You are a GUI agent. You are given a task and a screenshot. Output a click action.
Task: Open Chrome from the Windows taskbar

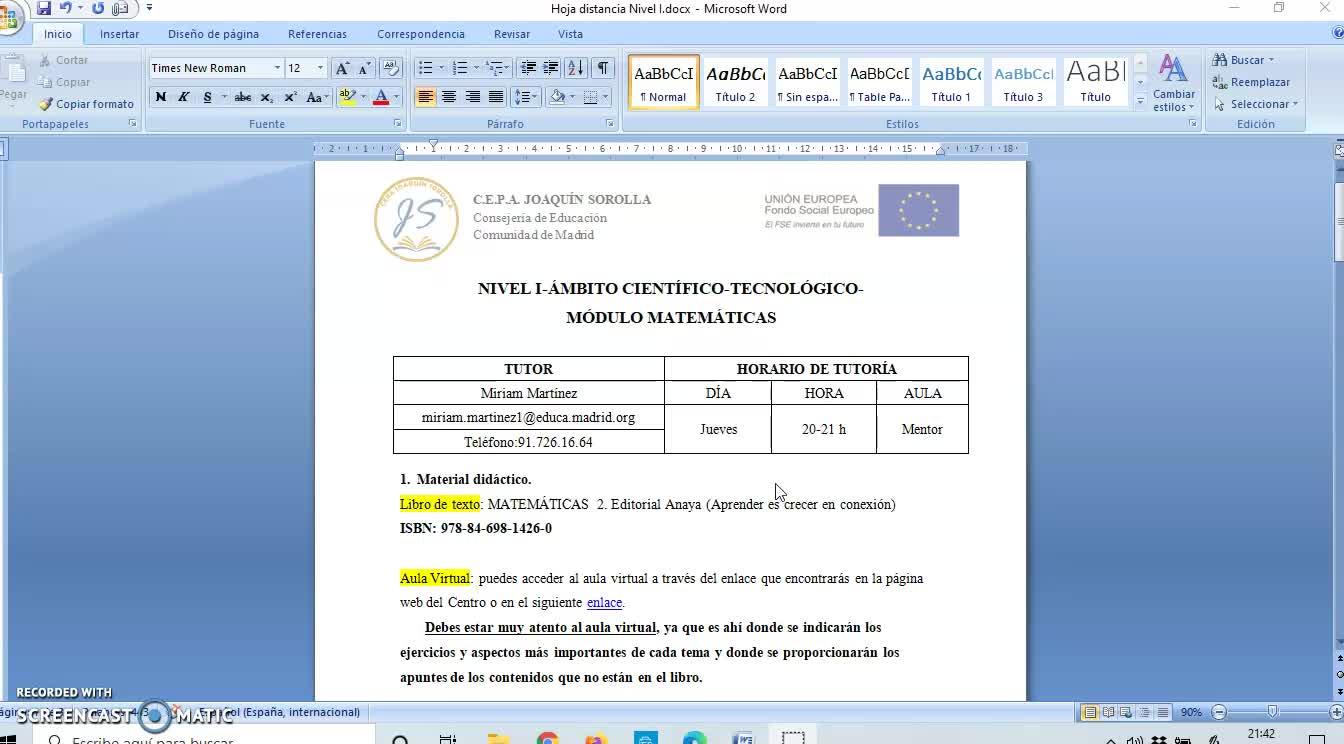click(x=547, y=740)
